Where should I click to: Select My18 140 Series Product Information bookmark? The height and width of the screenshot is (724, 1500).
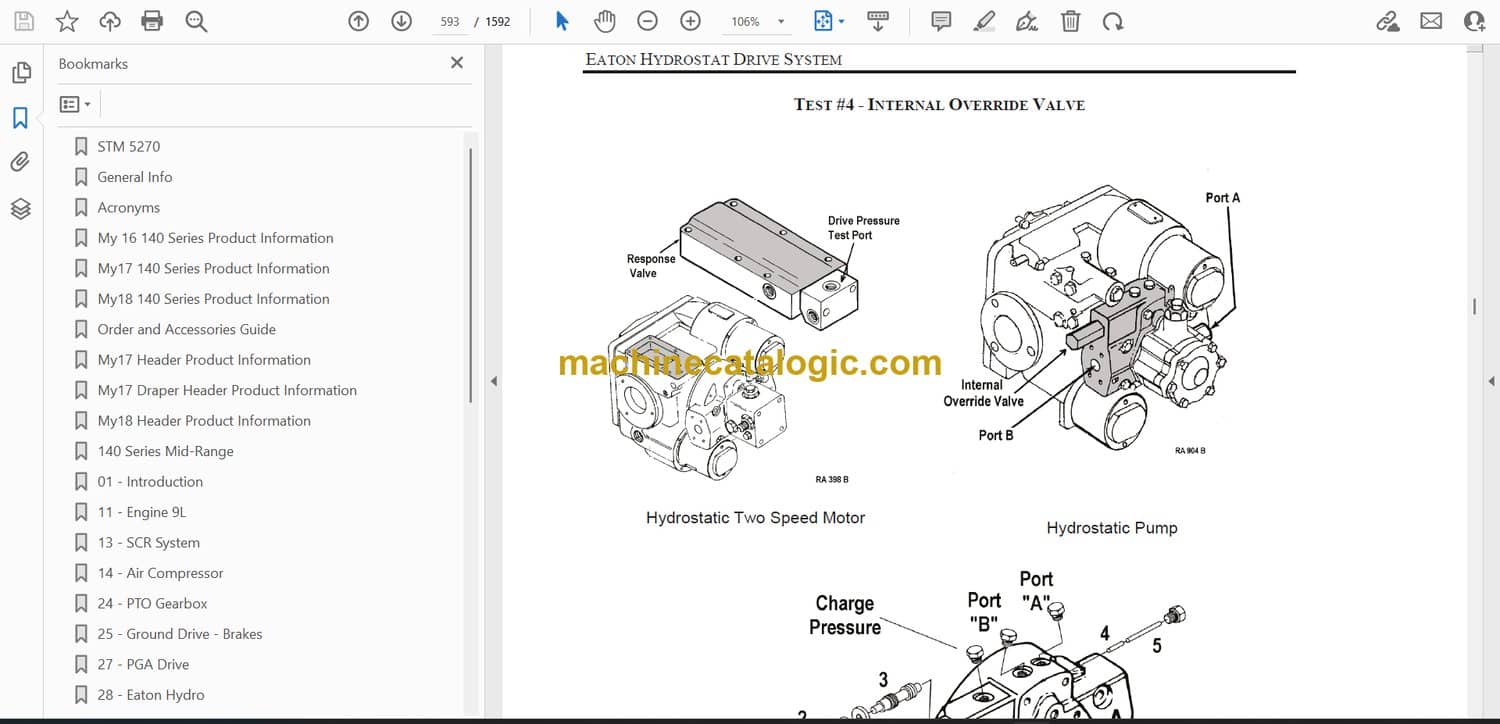214,299
